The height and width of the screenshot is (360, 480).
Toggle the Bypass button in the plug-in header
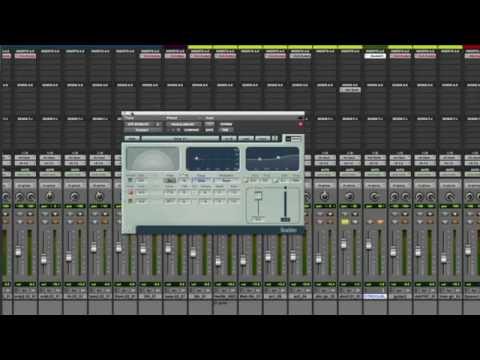coord(226,124)
